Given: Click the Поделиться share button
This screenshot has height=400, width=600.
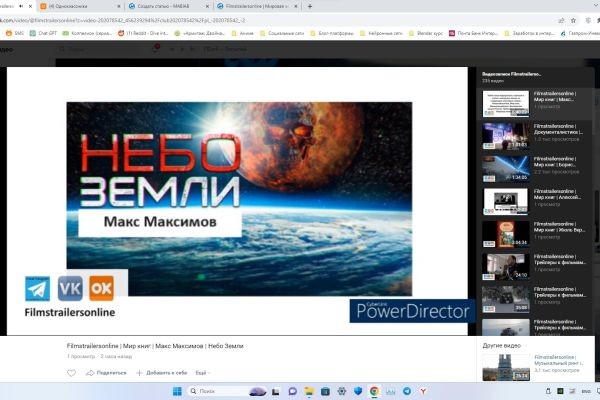Looking at the screenshot, I should click(x=106, y=373).
